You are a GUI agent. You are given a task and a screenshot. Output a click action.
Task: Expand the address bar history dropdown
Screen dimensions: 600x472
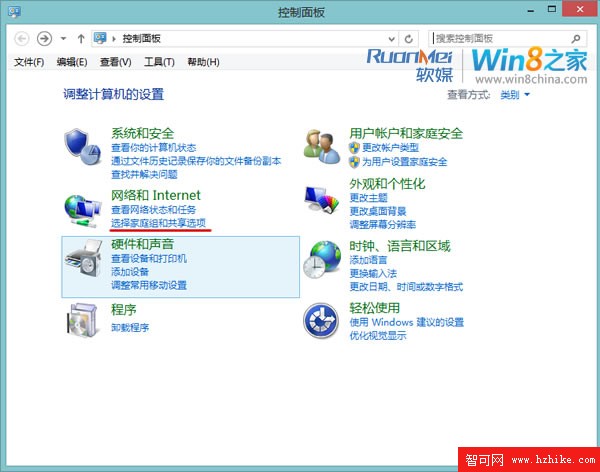tap(391, 39)
